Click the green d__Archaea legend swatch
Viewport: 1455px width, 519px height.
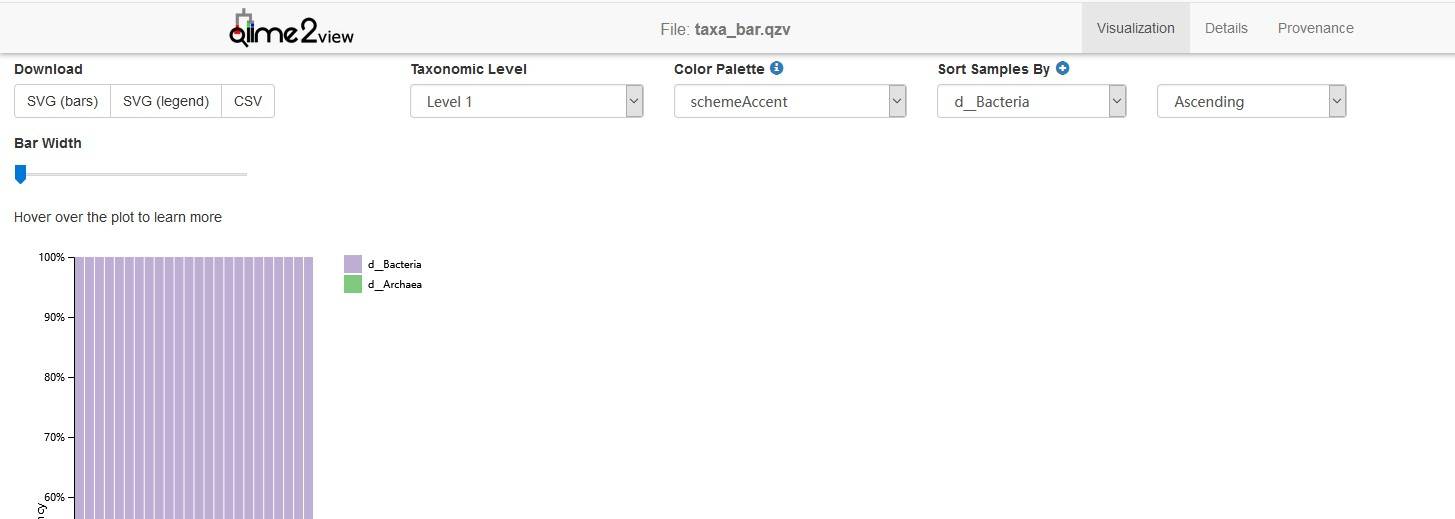(x=353, y=284)
